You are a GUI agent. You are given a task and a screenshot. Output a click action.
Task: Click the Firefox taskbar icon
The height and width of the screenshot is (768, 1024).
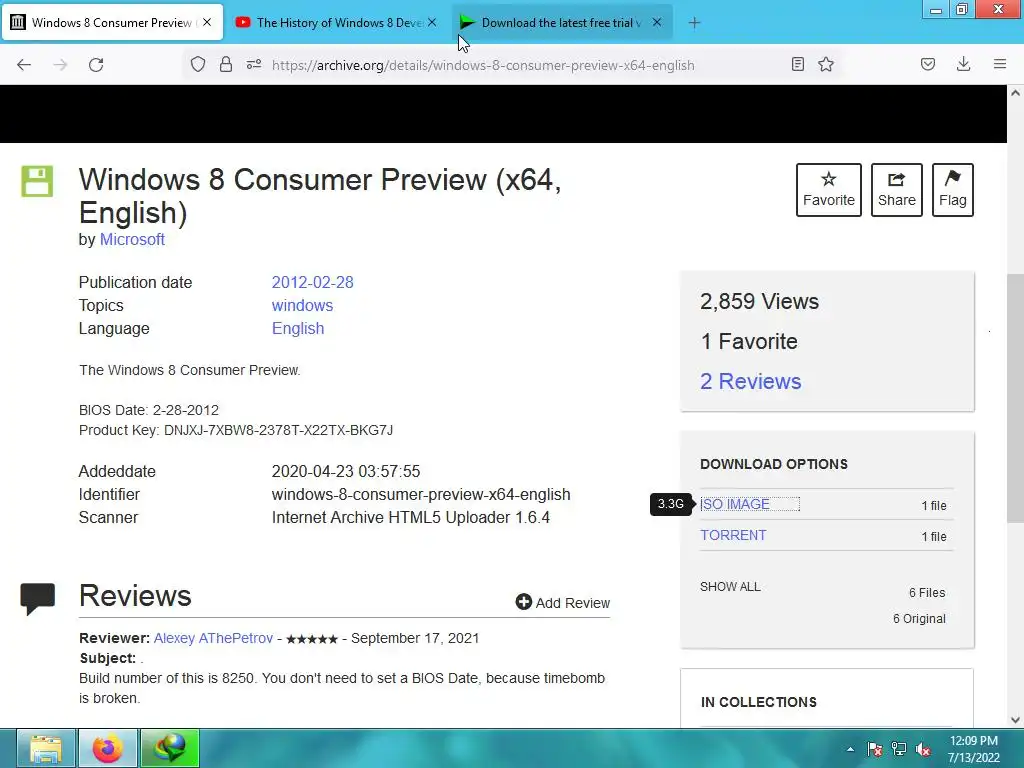(x=108, y=748)
